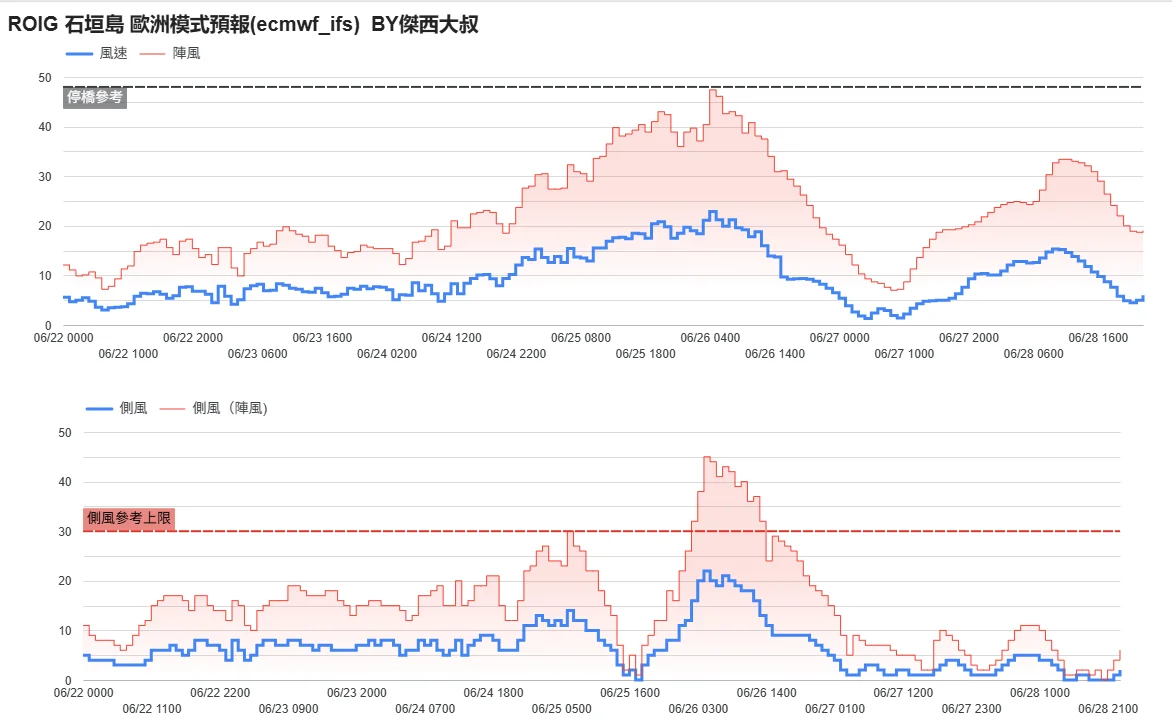Image resolution: width=1172 pixels, height=724 pixels.
Task: Click upper chart x-axis label 06/22 1000
Action: point(129,353)
